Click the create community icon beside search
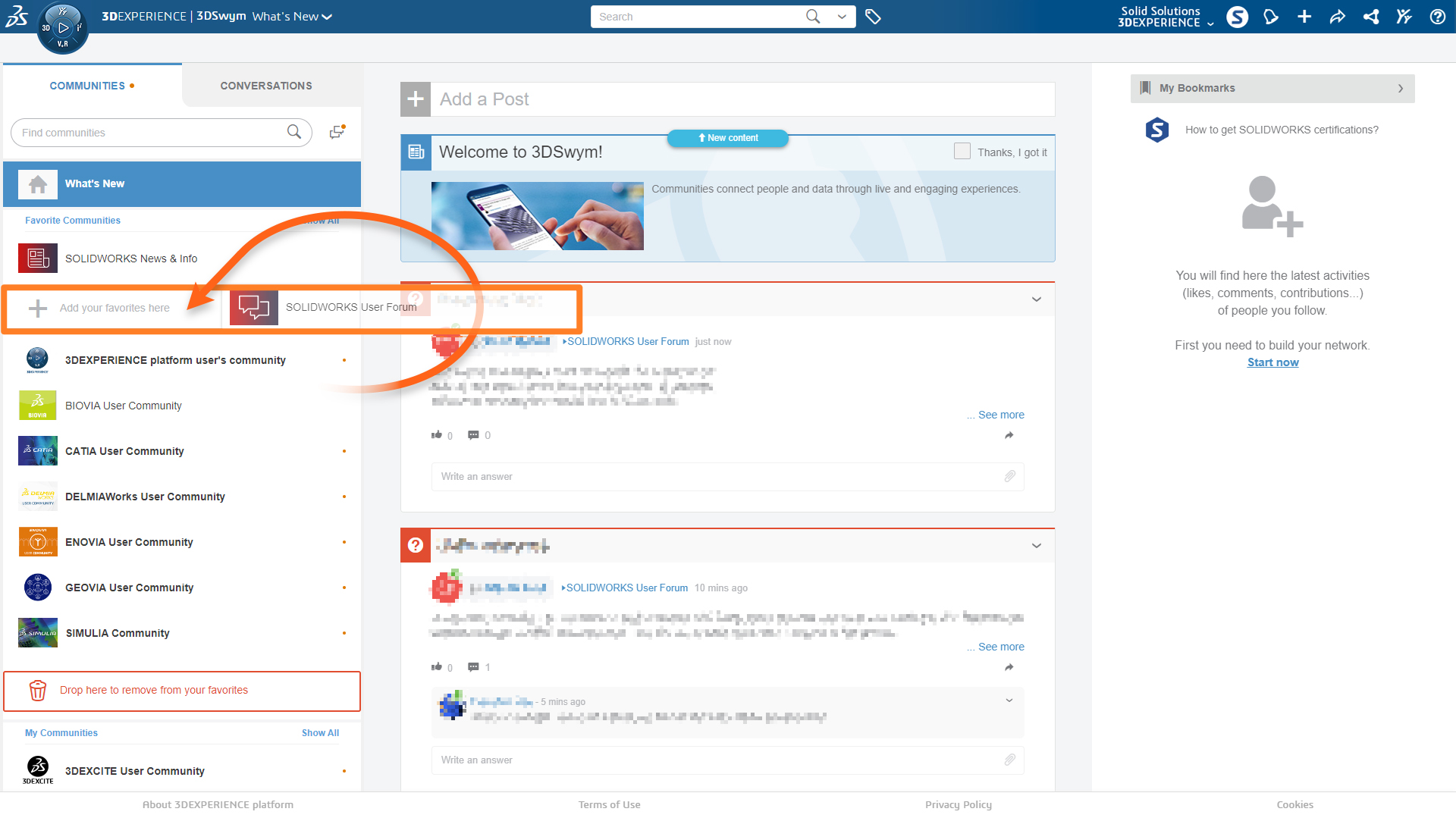Viewport: 1456px width, 818px height. (337, 132)
